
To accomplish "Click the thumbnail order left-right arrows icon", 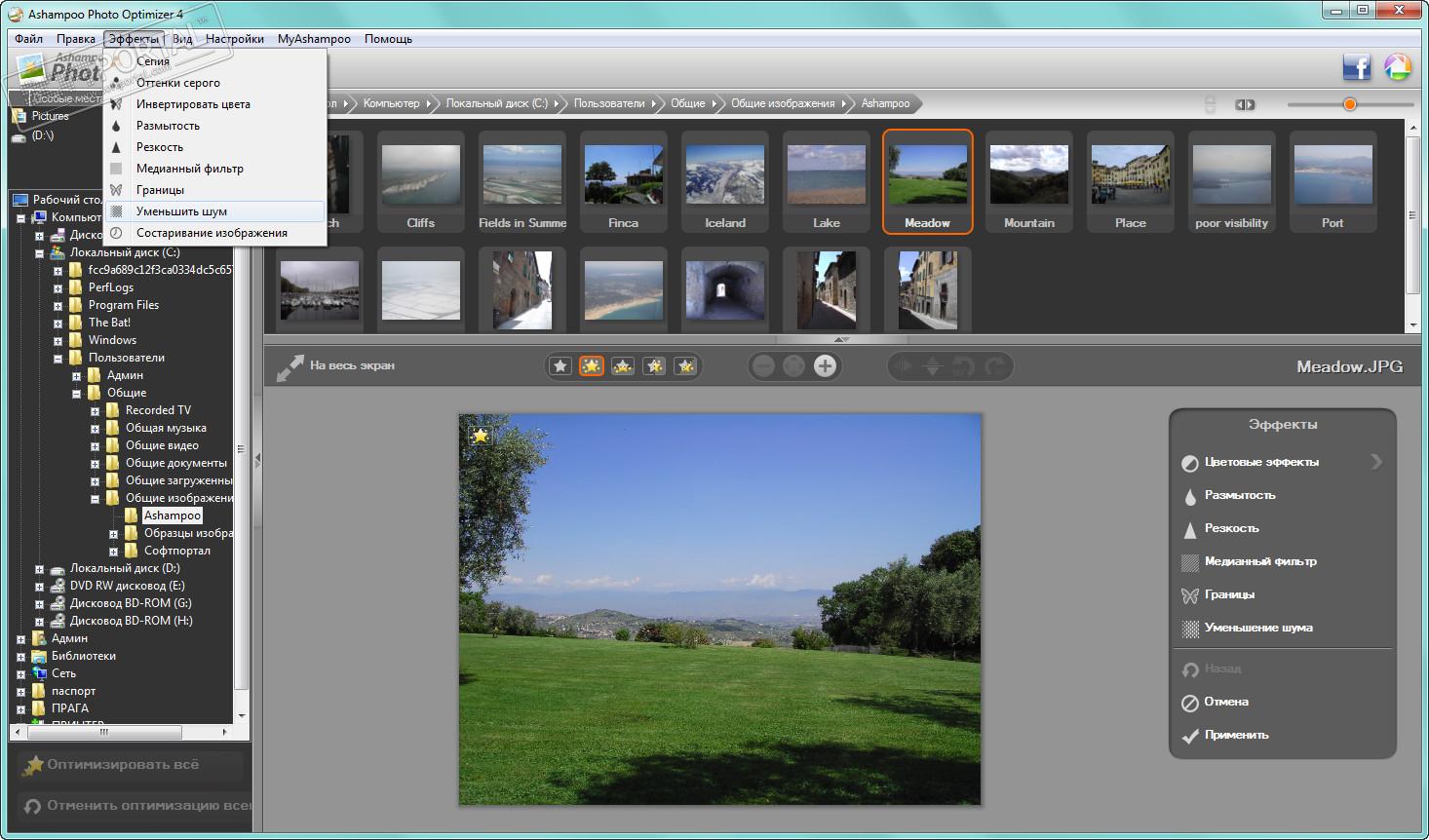I will pos(1245,104).
